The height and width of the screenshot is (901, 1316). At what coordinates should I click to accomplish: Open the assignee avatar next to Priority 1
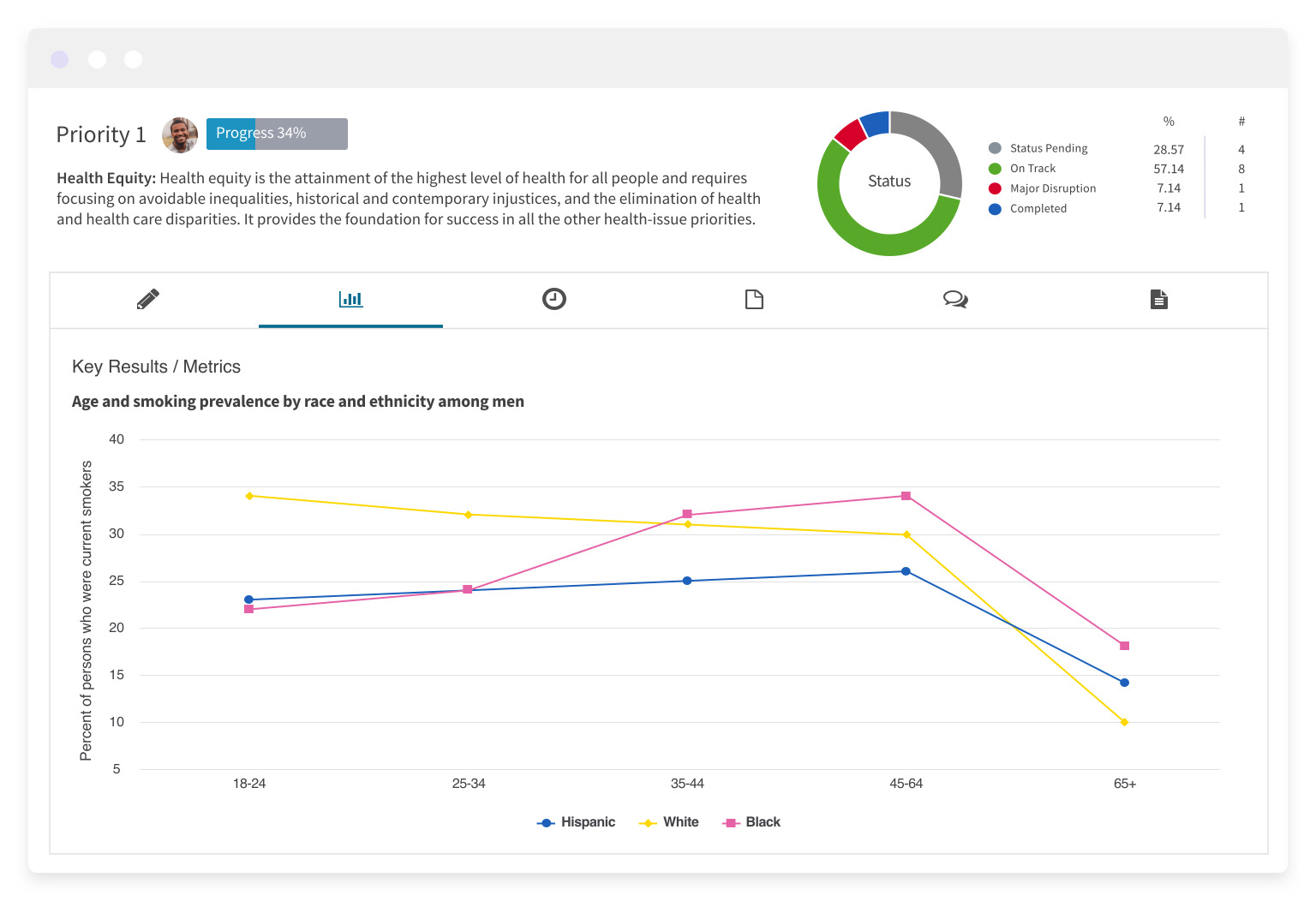(x=180, y=135)
